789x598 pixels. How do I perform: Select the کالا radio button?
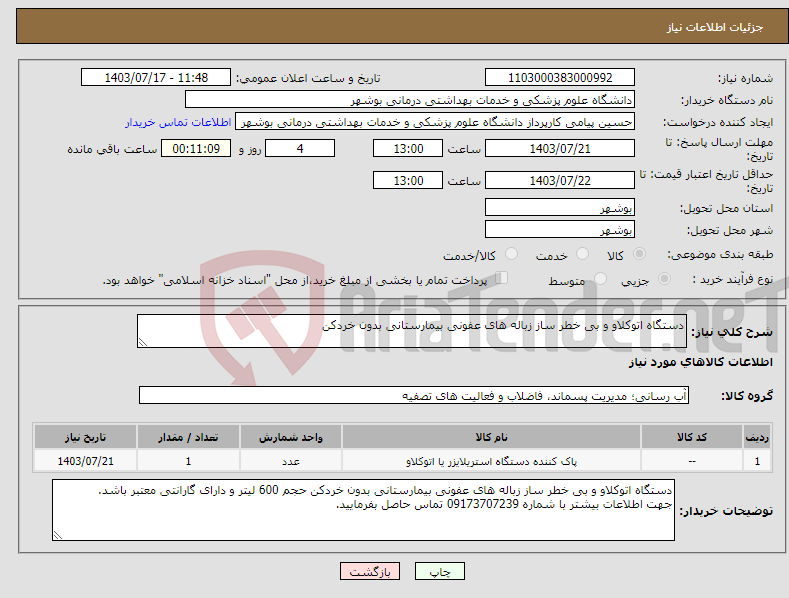coord(639,254)
